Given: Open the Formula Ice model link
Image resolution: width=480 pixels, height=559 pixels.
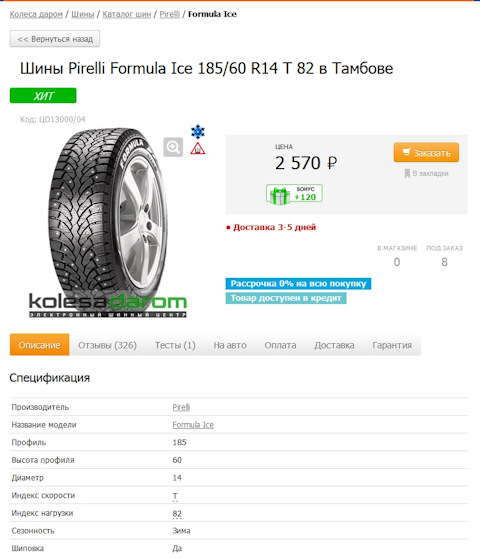Looking at the screenshot, I should pyautogui.click(x=193, y=425).
